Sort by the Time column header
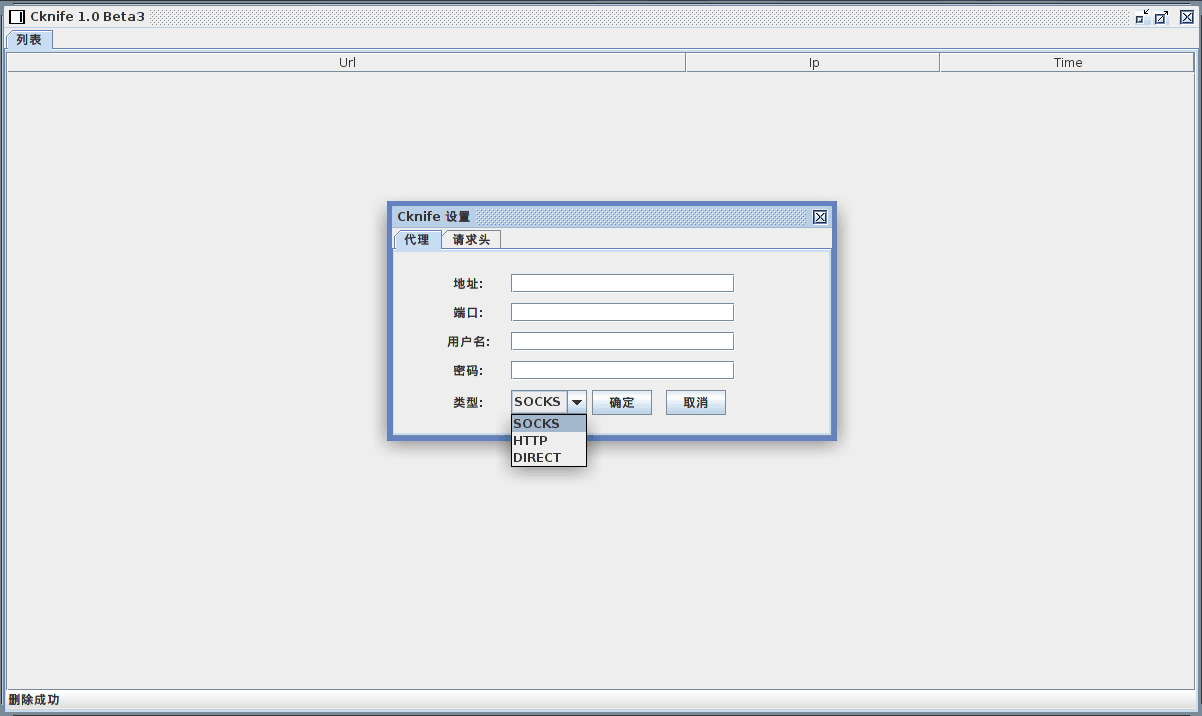The height and width of the screenshot is (716, 1202). pos(1067,62)
